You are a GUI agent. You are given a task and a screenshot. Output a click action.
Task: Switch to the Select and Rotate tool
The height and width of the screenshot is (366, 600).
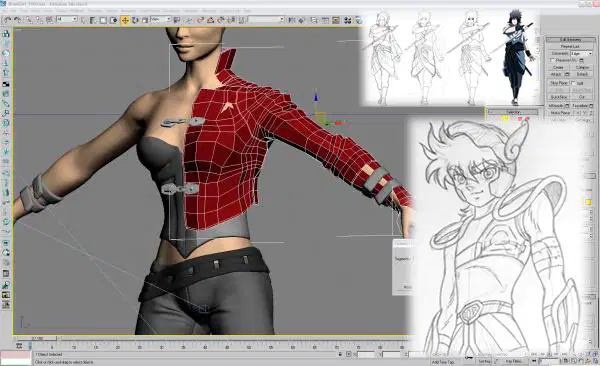pyautogui.click(x=135, y=20)
